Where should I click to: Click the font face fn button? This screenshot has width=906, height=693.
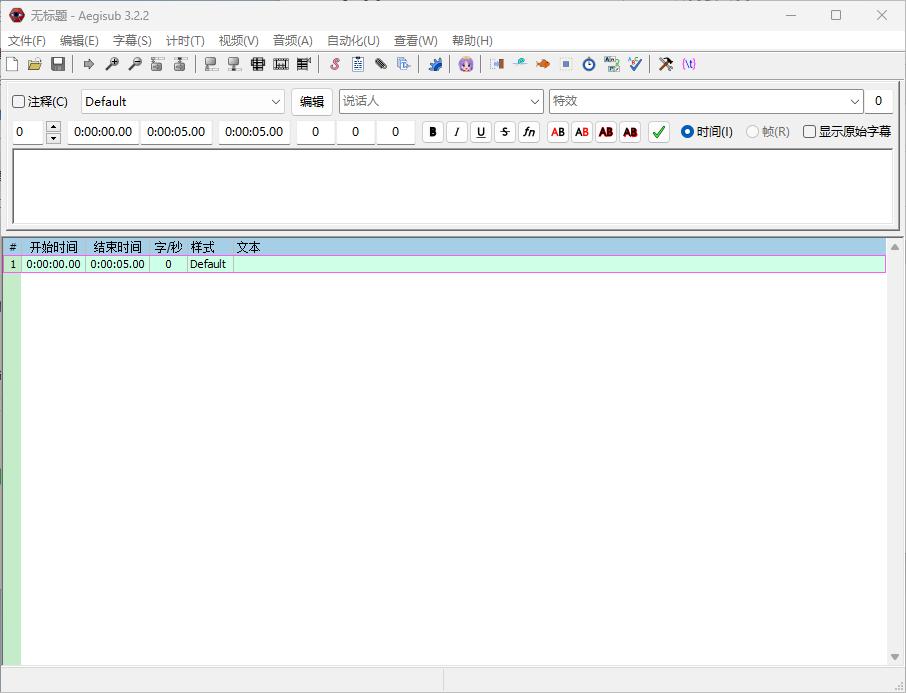coord(529,132)
